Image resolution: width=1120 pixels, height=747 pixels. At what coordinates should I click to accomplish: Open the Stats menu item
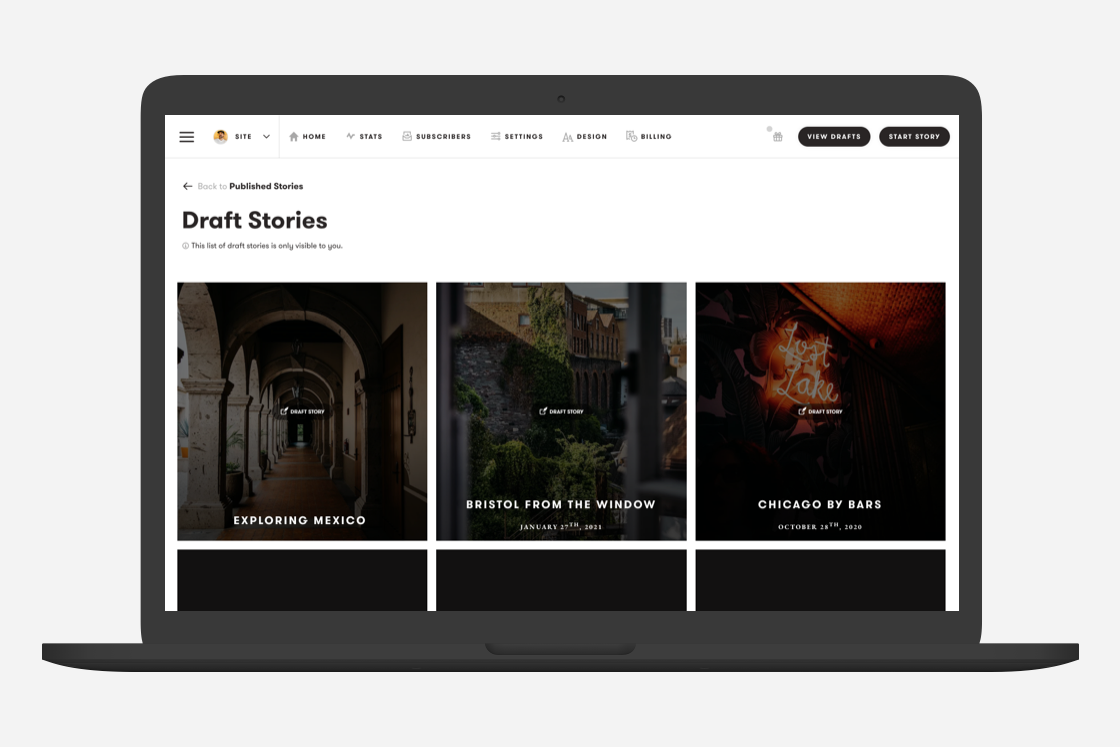click(x=364, y=136)
